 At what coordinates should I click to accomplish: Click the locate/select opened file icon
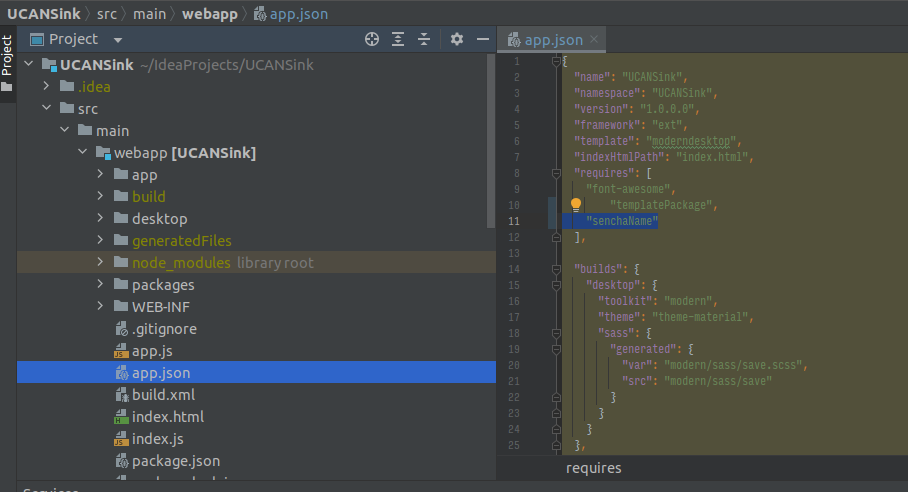(372, 39)
